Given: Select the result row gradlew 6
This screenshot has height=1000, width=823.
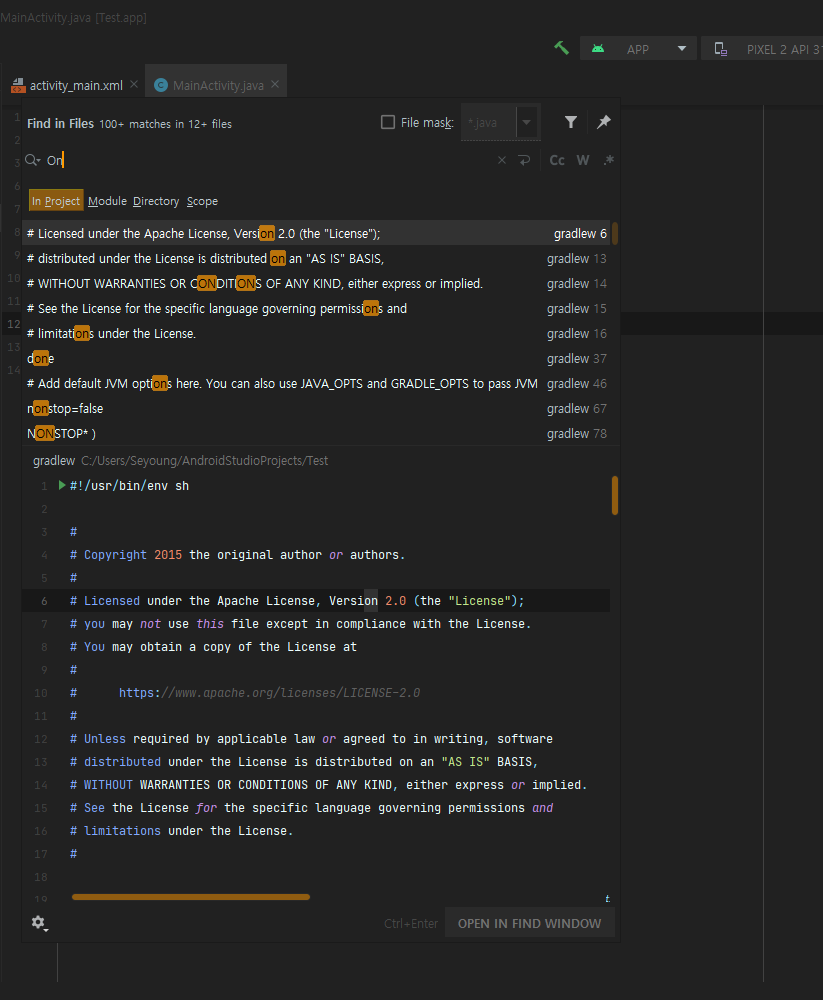Looking at the screenshot, I should coord(316,233).
